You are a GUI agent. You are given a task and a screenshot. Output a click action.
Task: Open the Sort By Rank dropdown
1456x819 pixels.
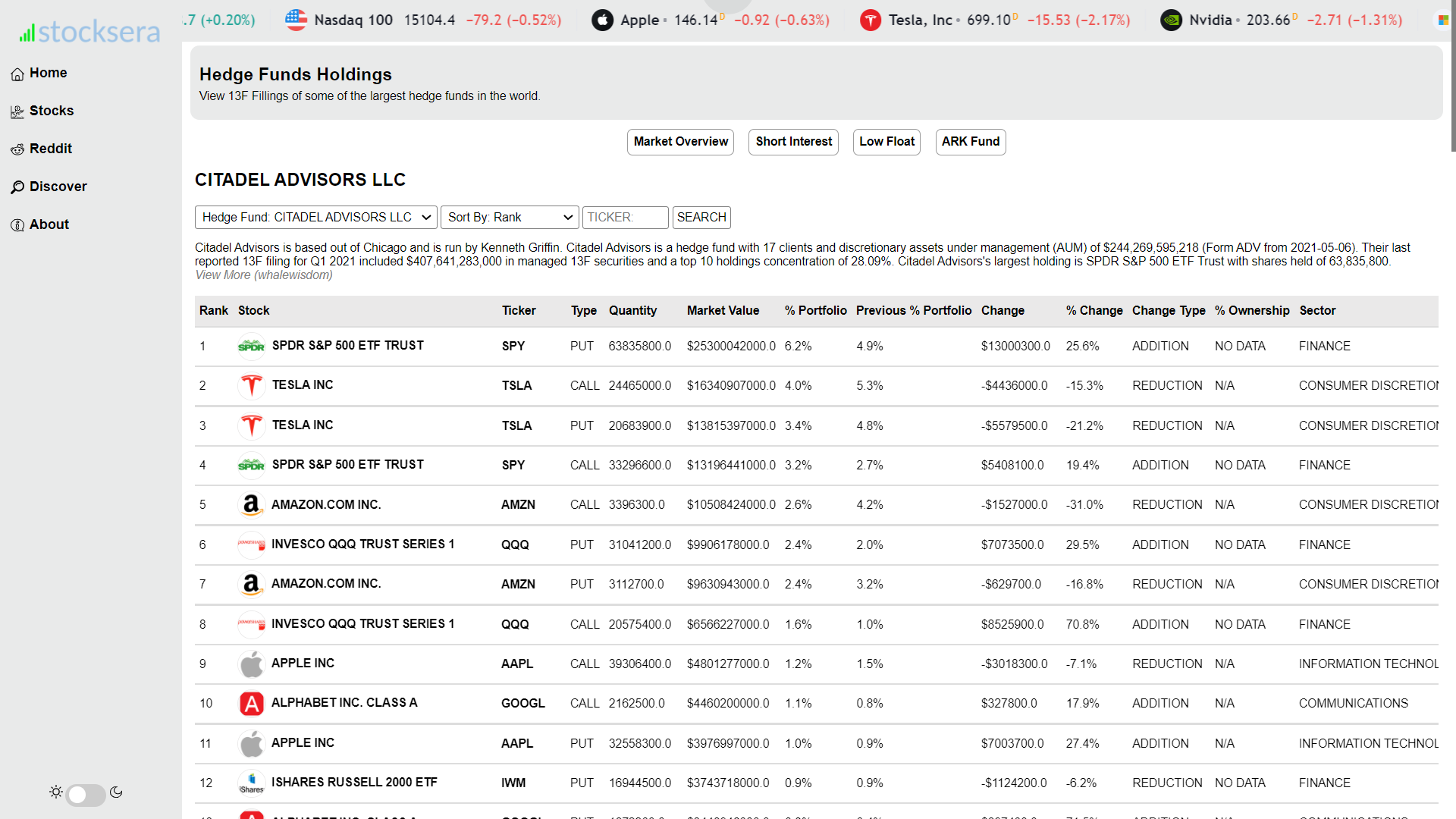[x=510, y=218]
